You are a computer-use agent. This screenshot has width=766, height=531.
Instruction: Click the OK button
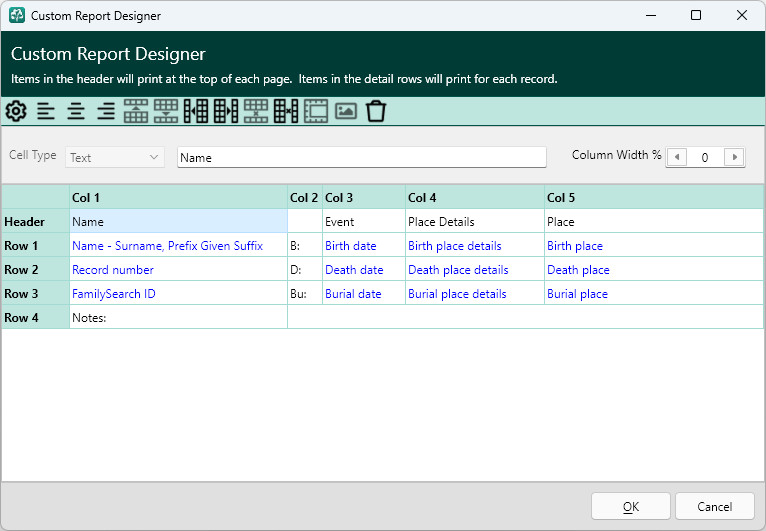tap(631, 506)
